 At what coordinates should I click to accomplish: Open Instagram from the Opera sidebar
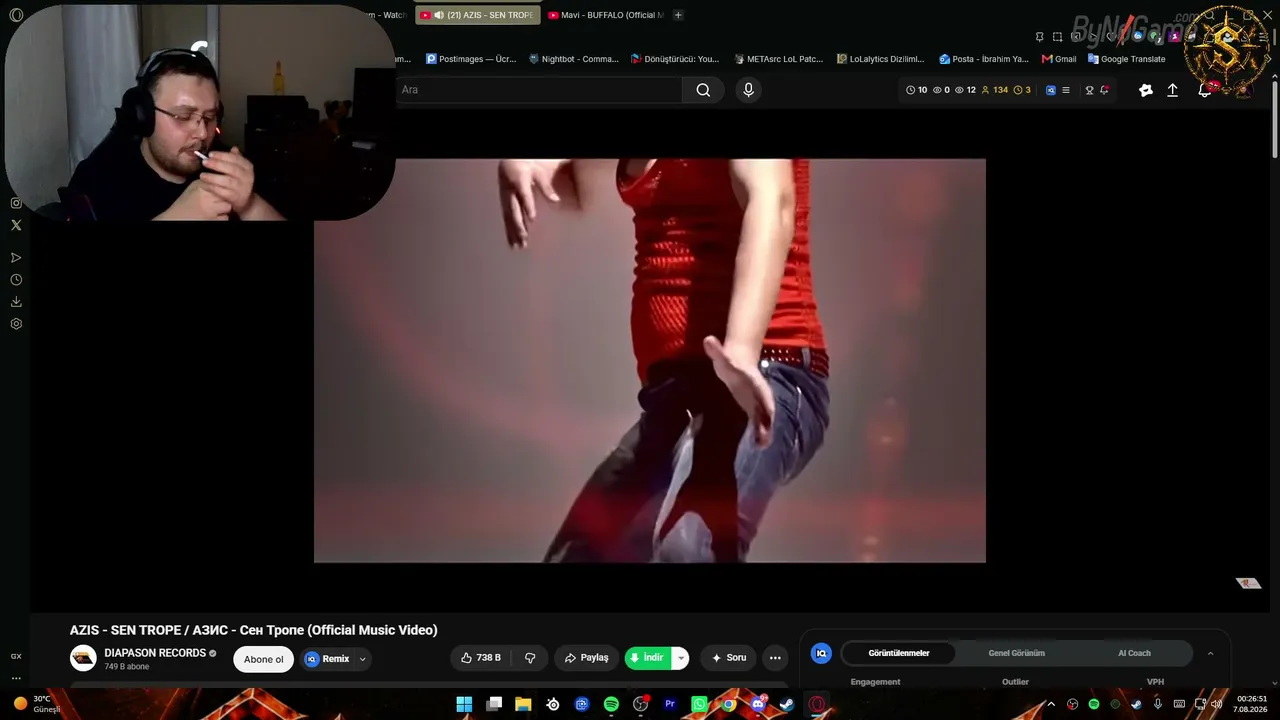[16, 203]
